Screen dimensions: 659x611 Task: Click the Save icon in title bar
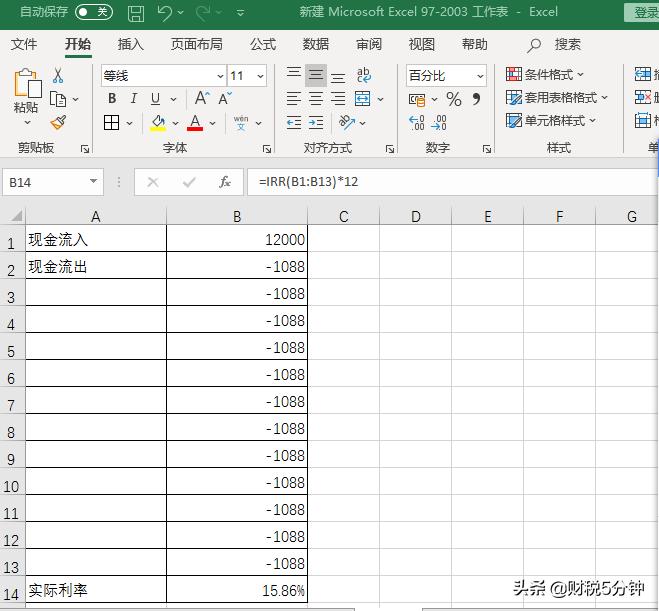click(x=136, y=13)
